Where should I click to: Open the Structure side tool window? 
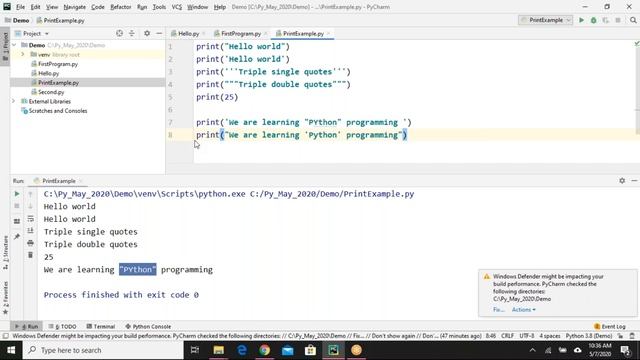click(5, 252)
